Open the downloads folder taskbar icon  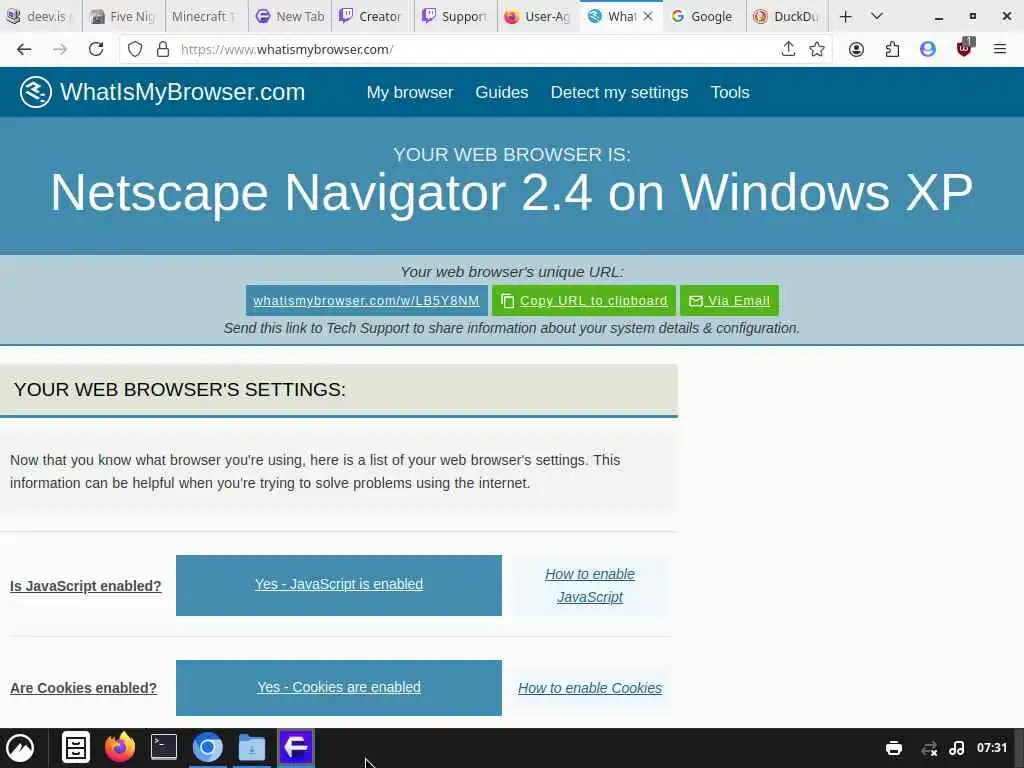click(251, 748)
